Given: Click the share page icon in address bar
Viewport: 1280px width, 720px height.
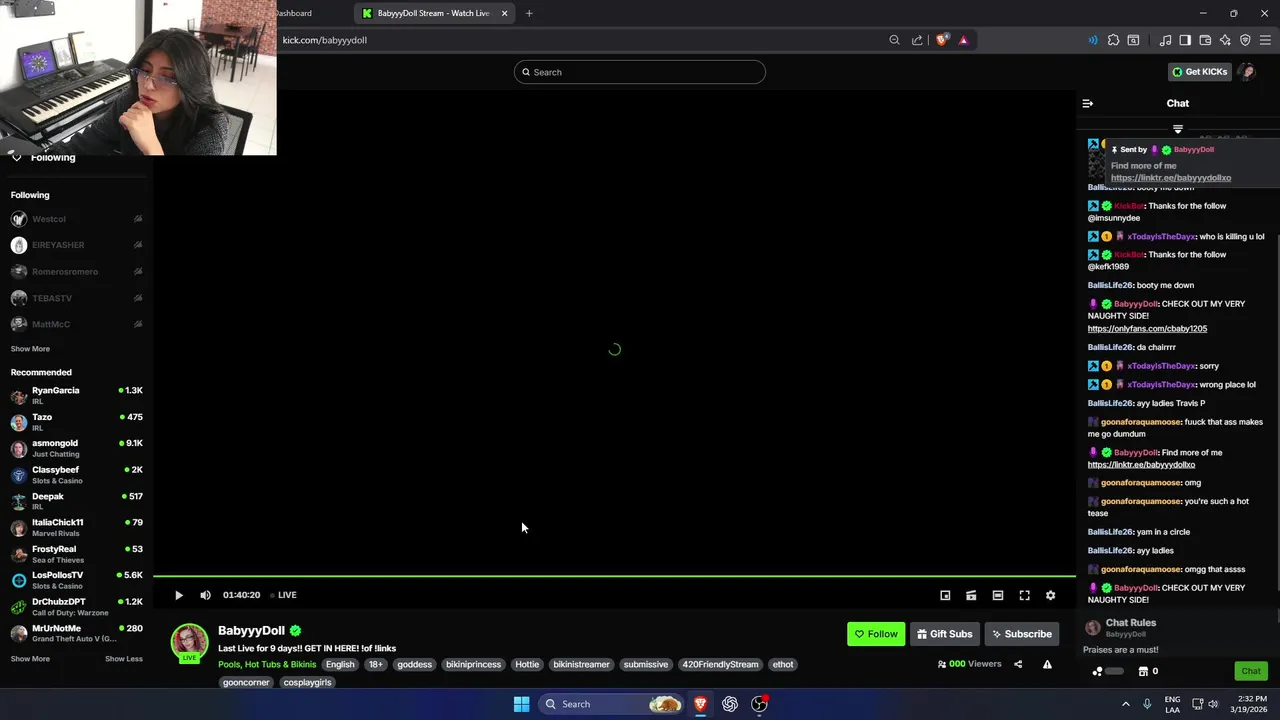Looking at the screenshot, I should [x=917, y=40].
